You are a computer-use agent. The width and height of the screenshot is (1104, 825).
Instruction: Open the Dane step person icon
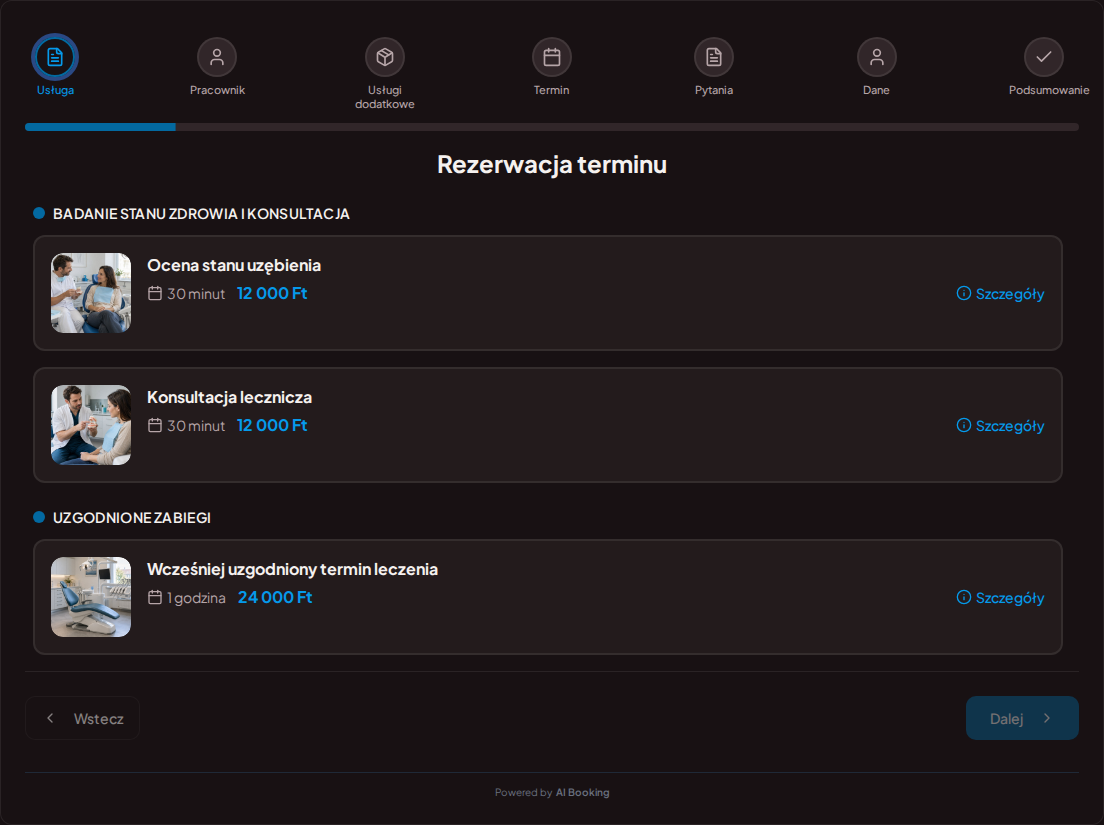tap(877, 57)
